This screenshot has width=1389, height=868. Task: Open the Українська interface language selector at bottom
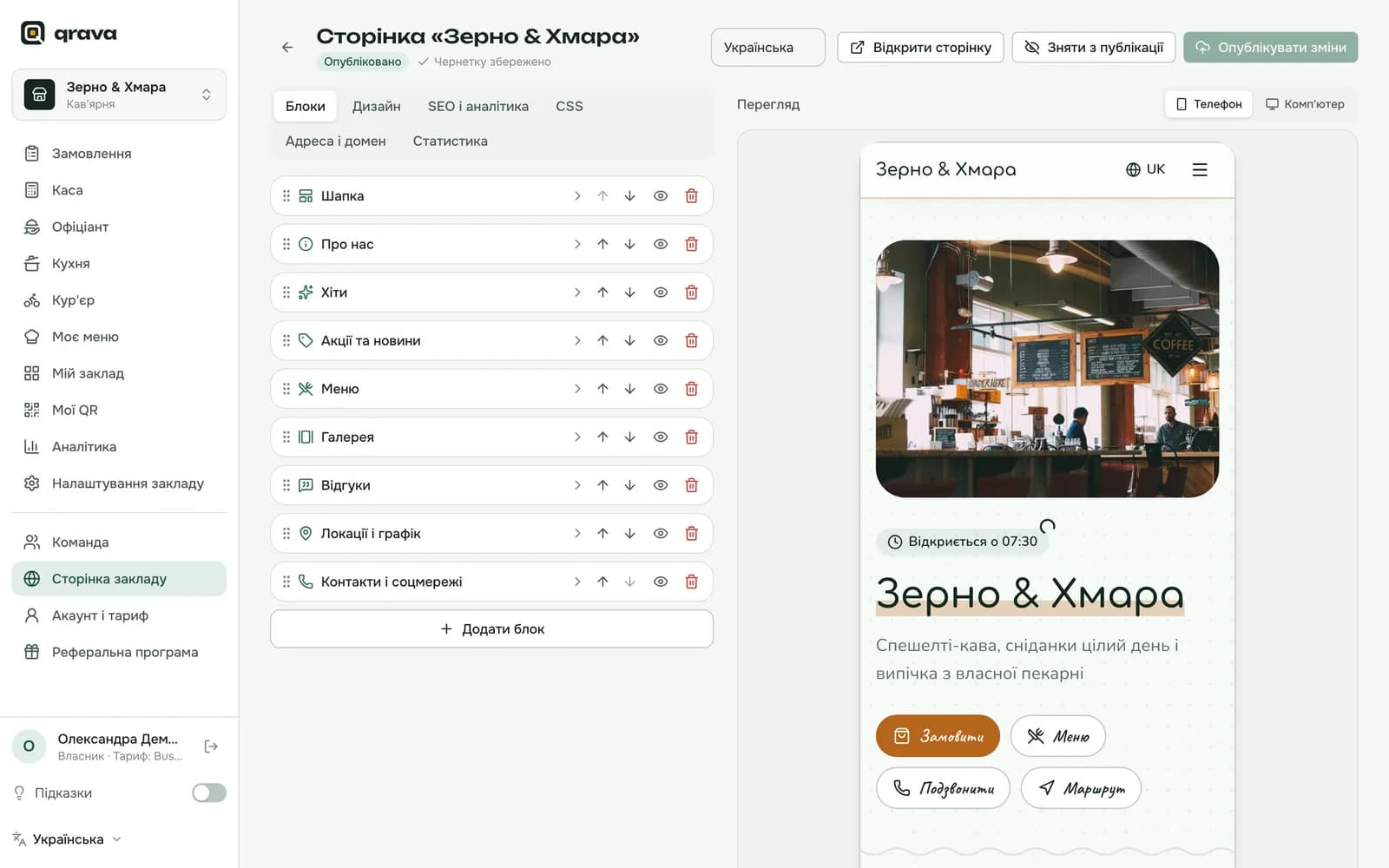coord(67,839)
